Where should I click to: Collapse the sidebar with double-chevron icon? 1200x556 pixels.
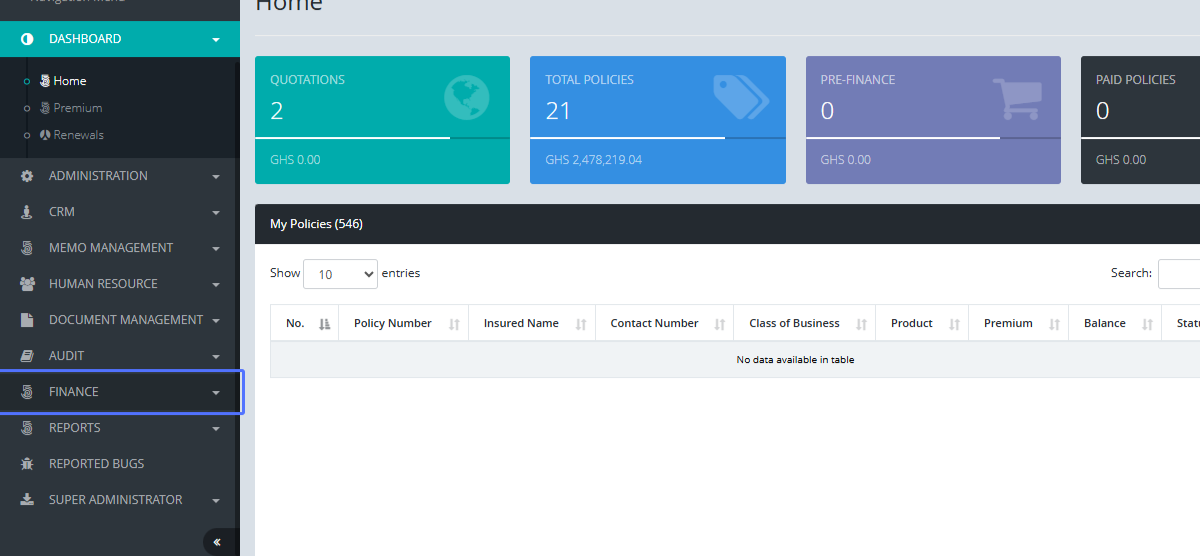[217, 541]
